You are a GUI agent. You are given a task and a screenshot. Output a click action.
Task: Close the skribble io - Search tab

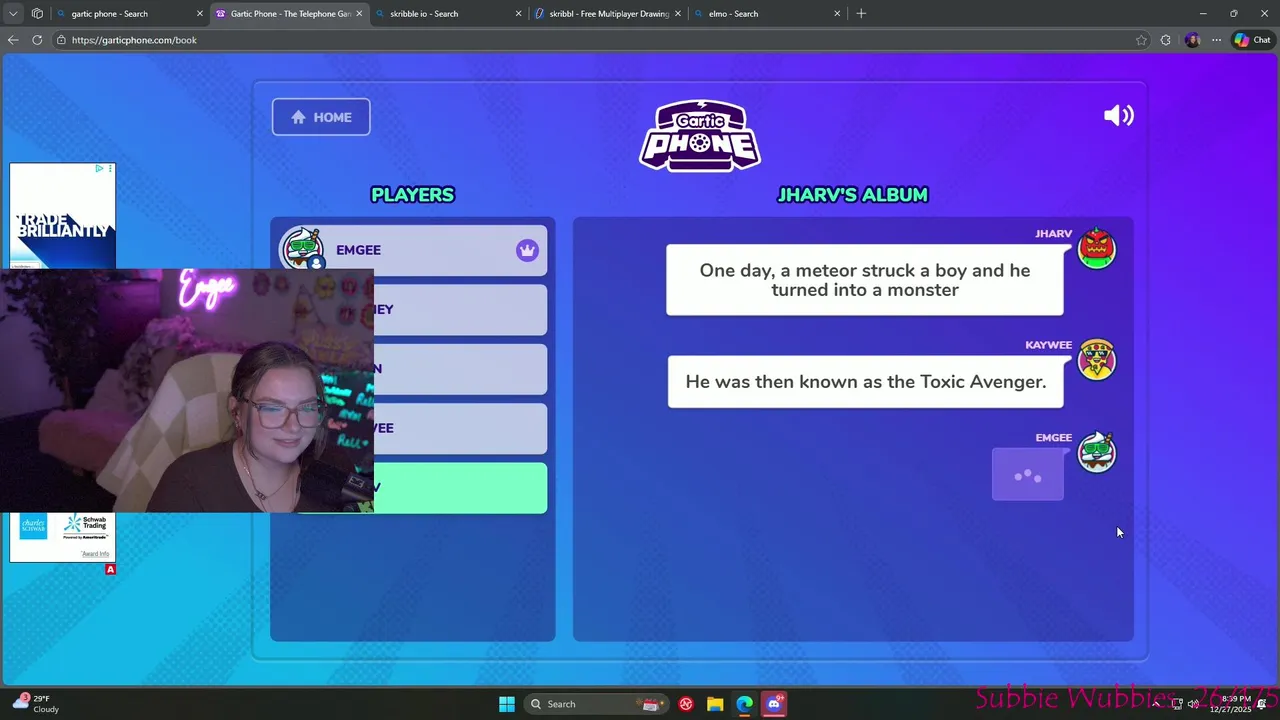click(x=518, y=14)
